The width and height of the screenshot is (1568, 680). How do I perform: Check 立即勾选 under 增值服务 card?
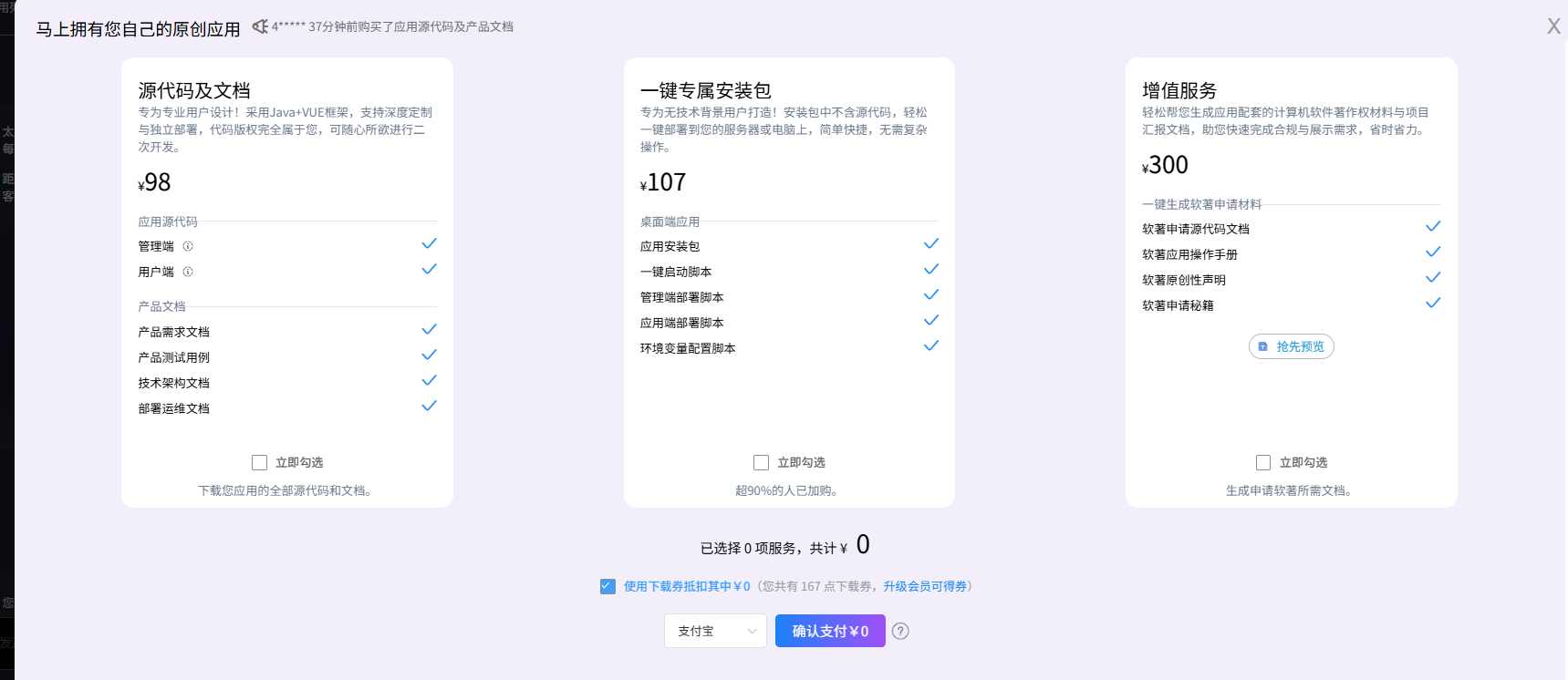(x=1263, y=462)
